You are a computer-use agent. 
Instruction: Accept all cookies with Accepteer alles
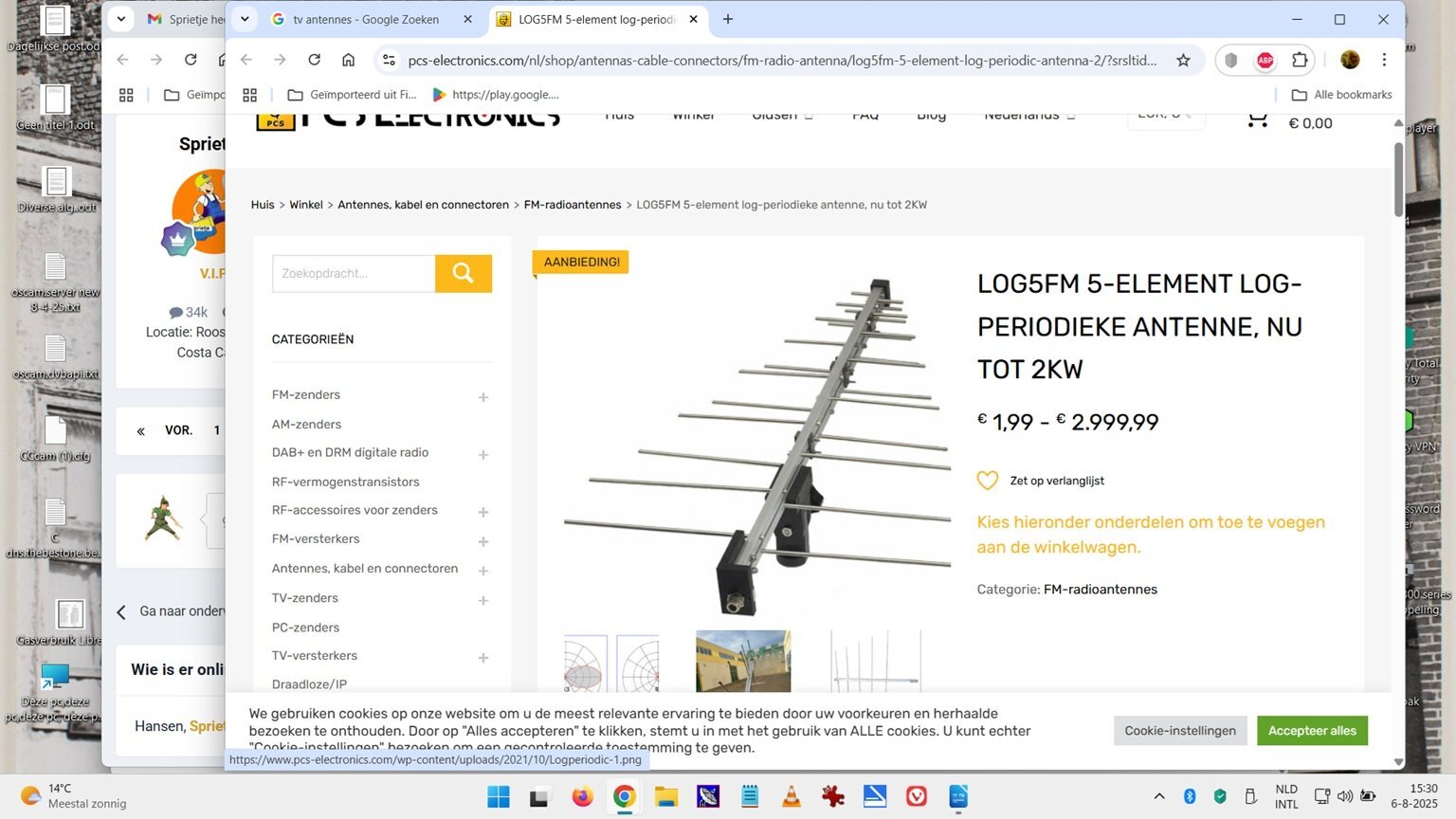coord(1312,731)
